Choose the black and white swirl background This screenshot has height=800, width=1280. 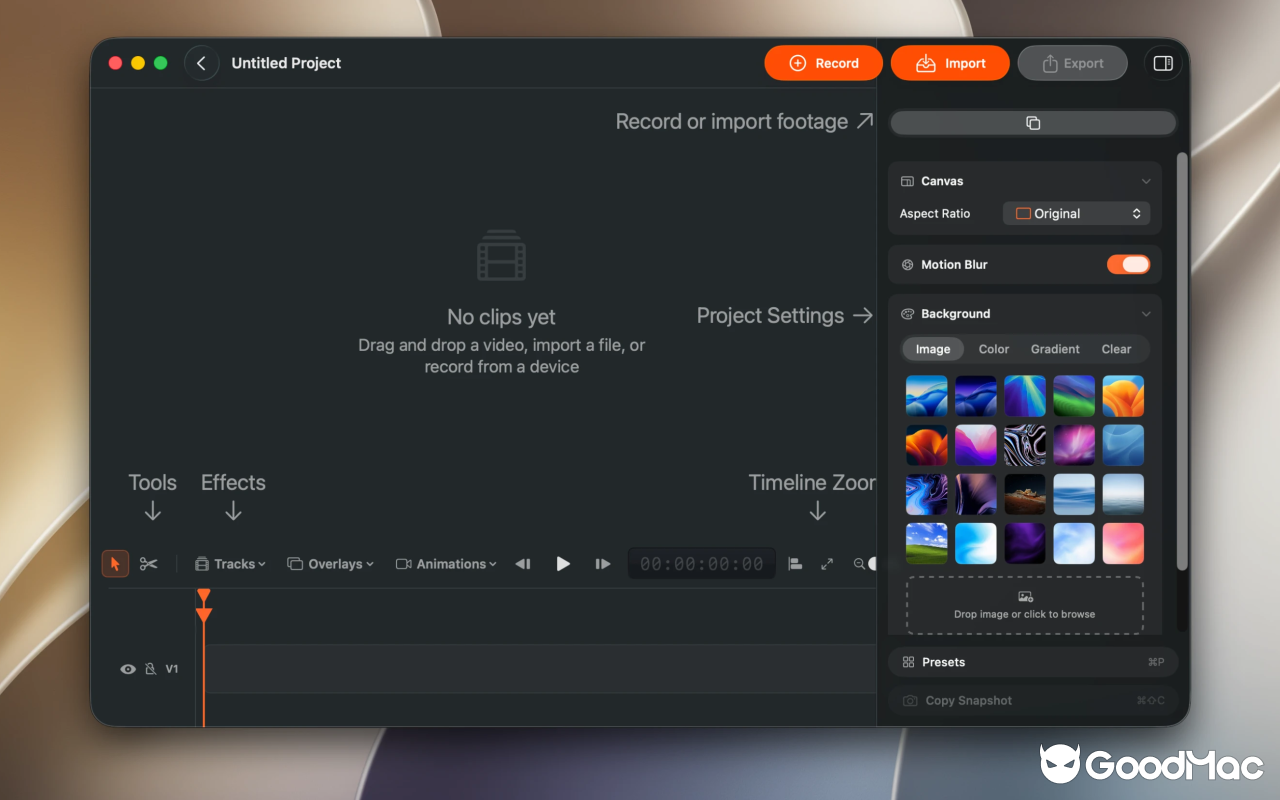pyautogui.click(x=1025, y=445)
